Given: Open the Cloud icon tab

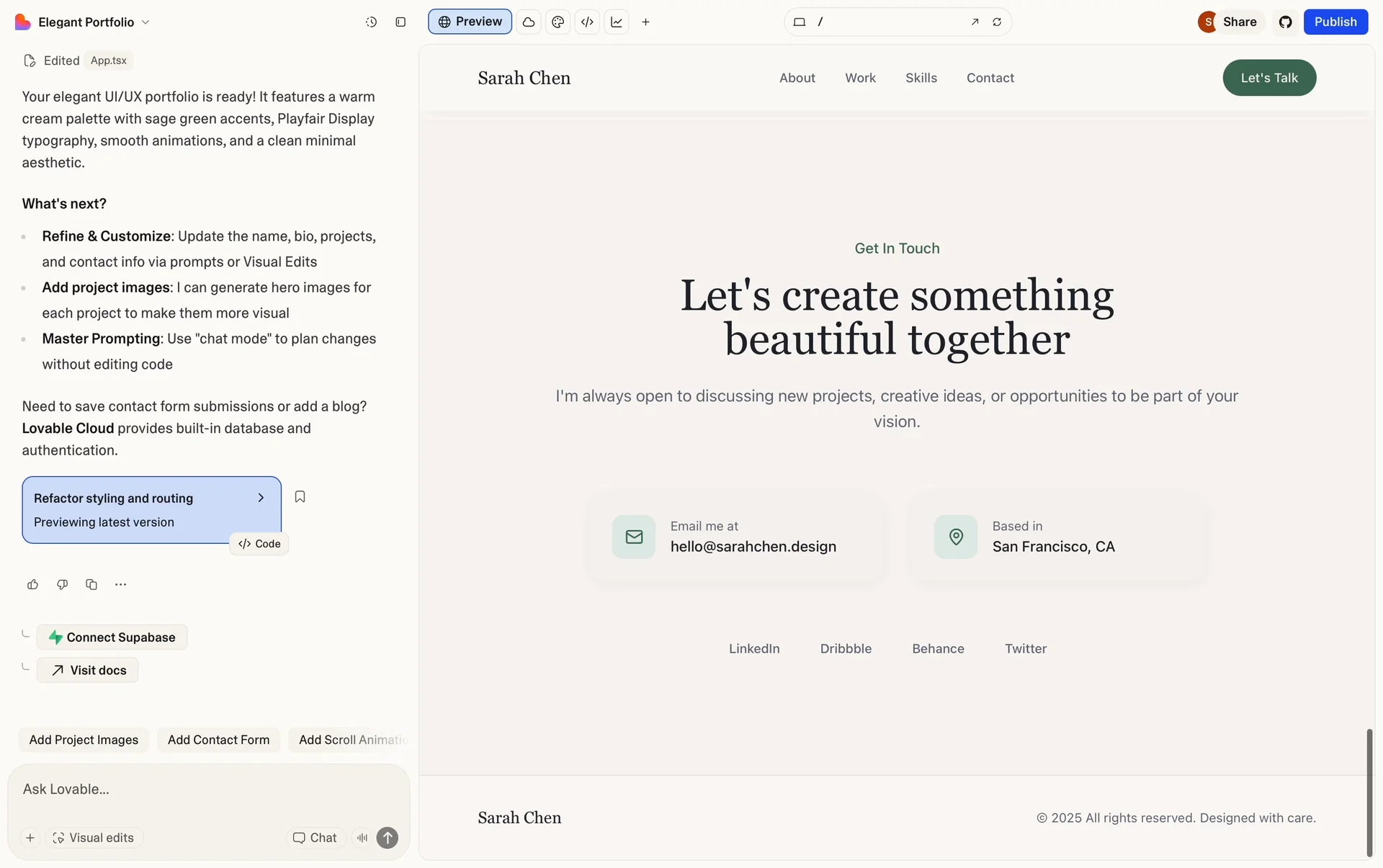Looking at the screenshot, I should [x=528, y=22].
